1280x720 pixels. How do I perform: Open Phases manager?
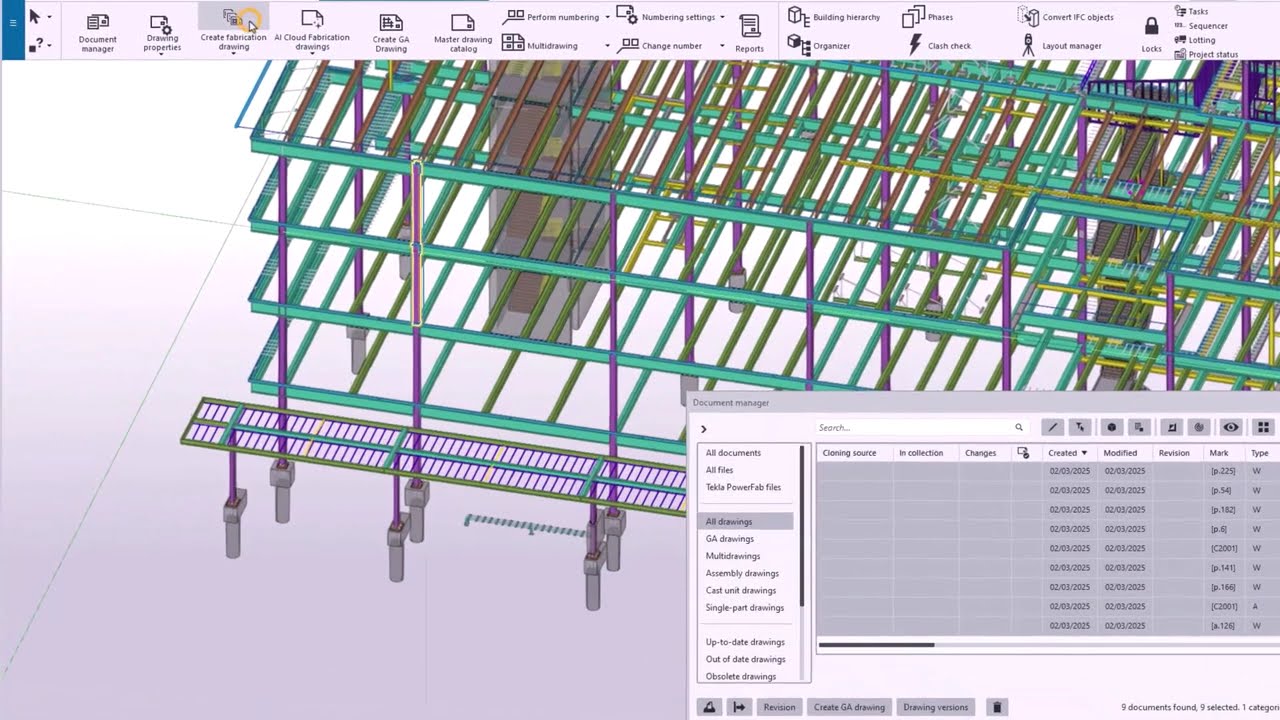928,16
